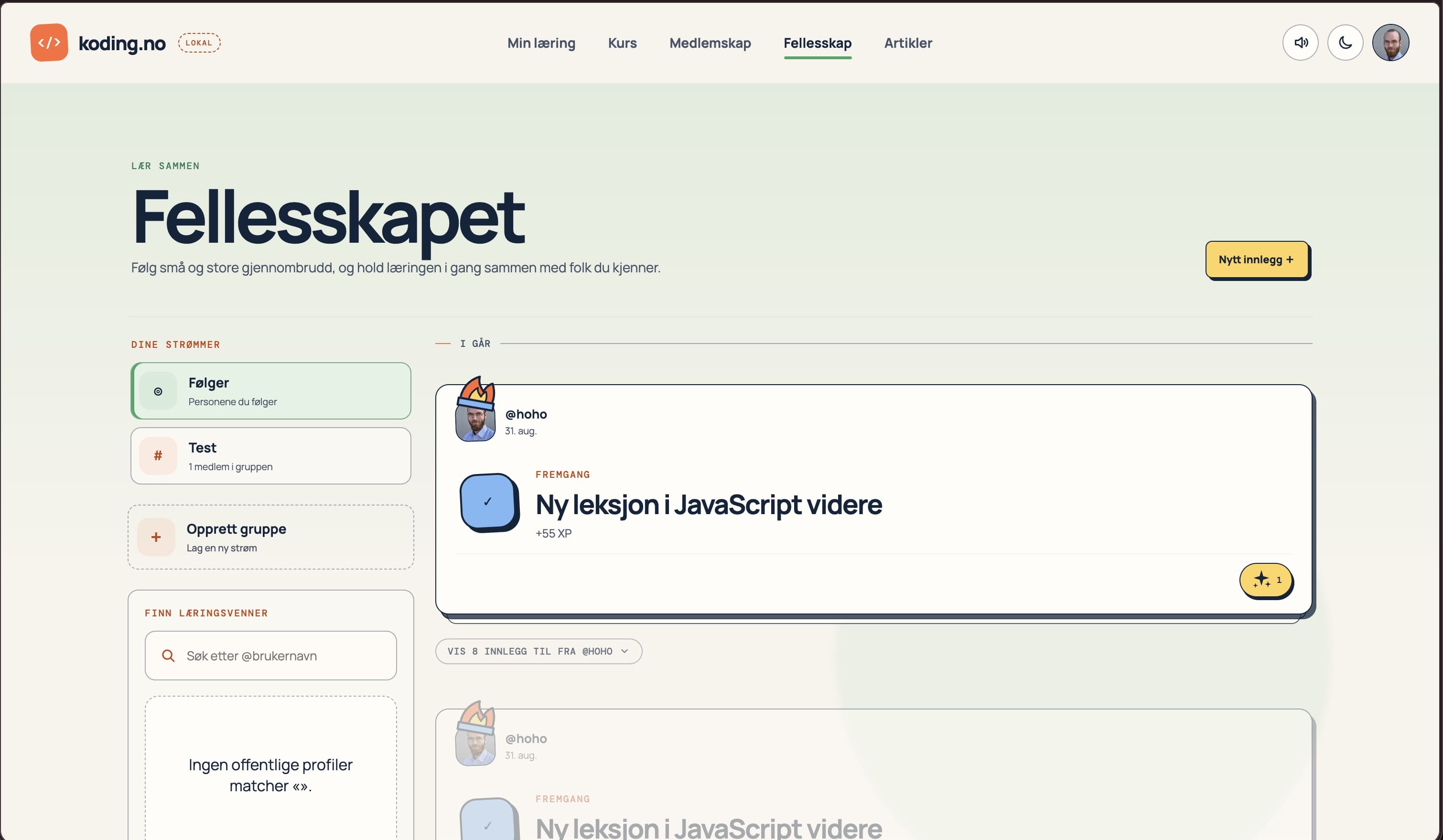Click the blue checkmark badge on first post
Screen dimensions: 1443x840
tap(488, 502)
